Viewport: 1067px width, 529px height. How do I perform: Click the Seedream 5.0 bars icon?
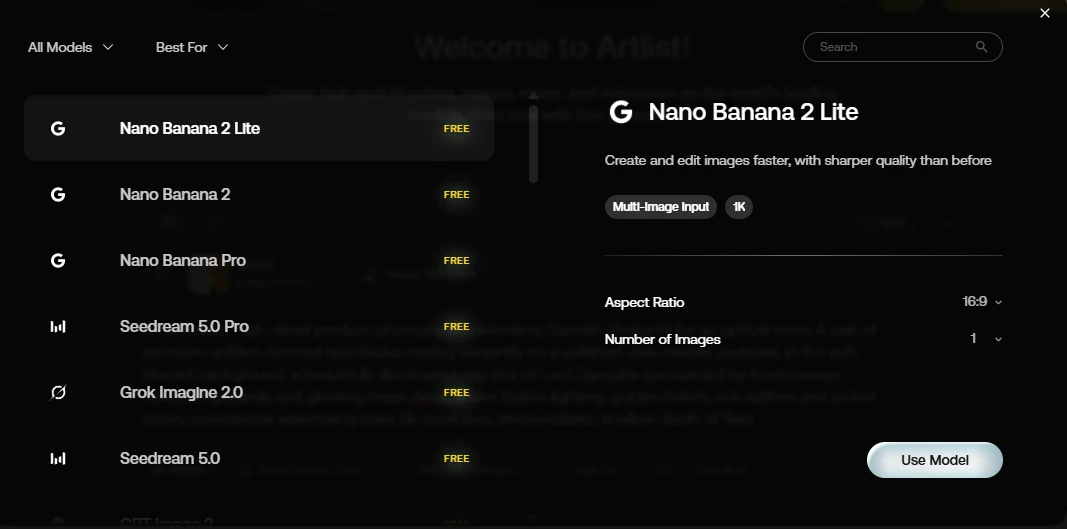click(58, 459)
